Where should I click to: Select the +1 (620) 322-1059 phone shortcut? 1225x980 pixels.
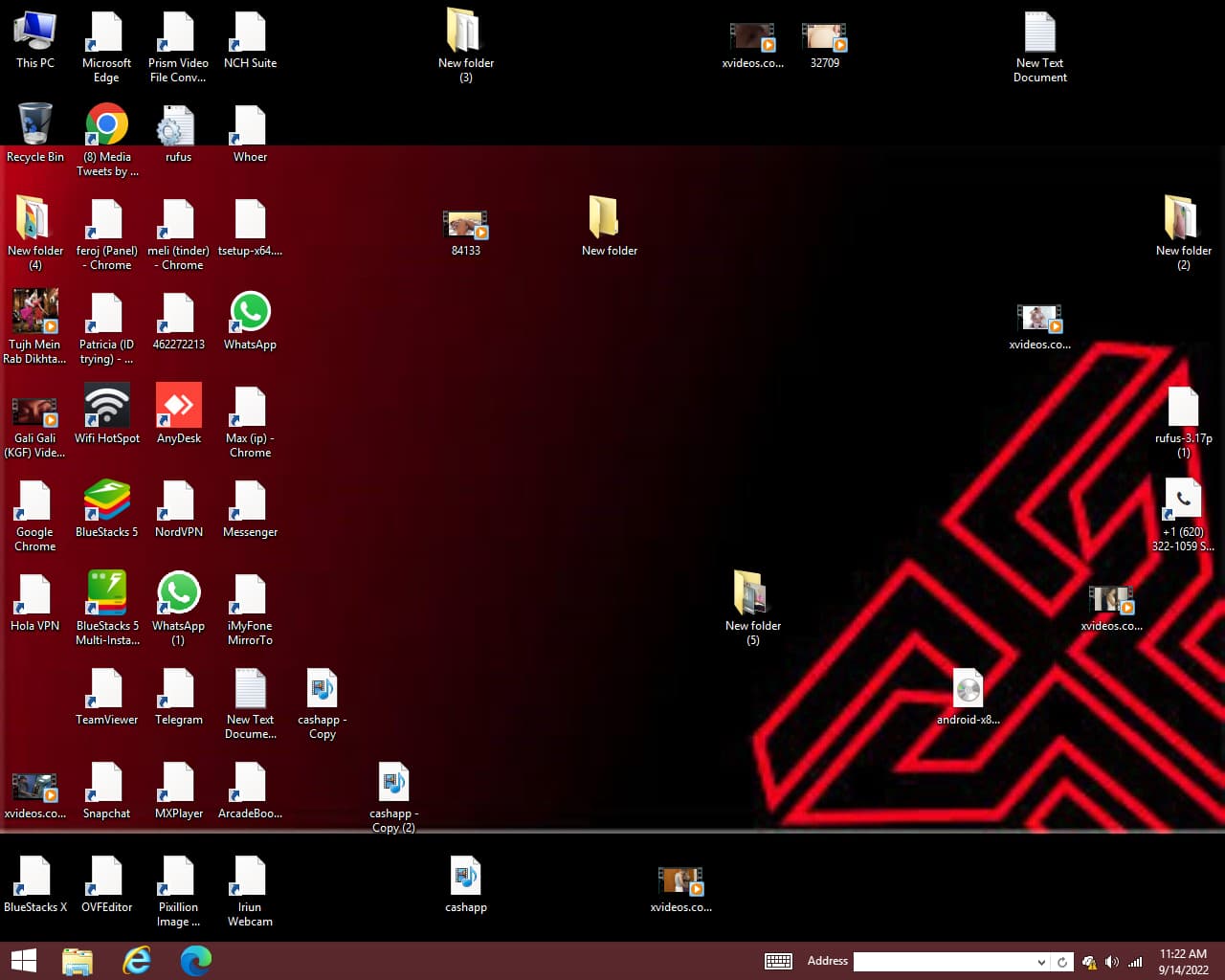click(x=1183, y=516)
